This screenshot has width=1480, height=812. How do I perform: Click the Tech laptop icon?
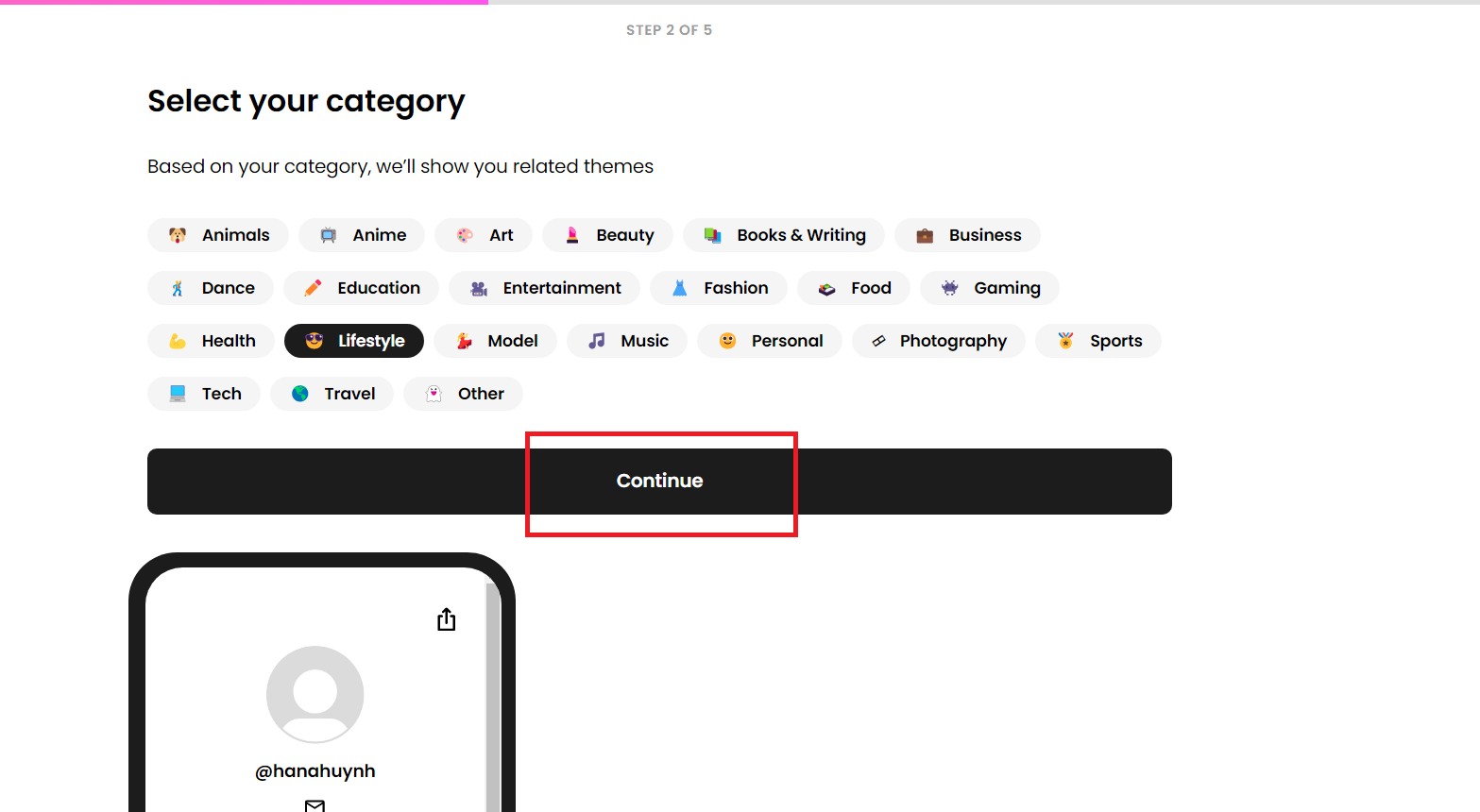click(x=178, y=394)
